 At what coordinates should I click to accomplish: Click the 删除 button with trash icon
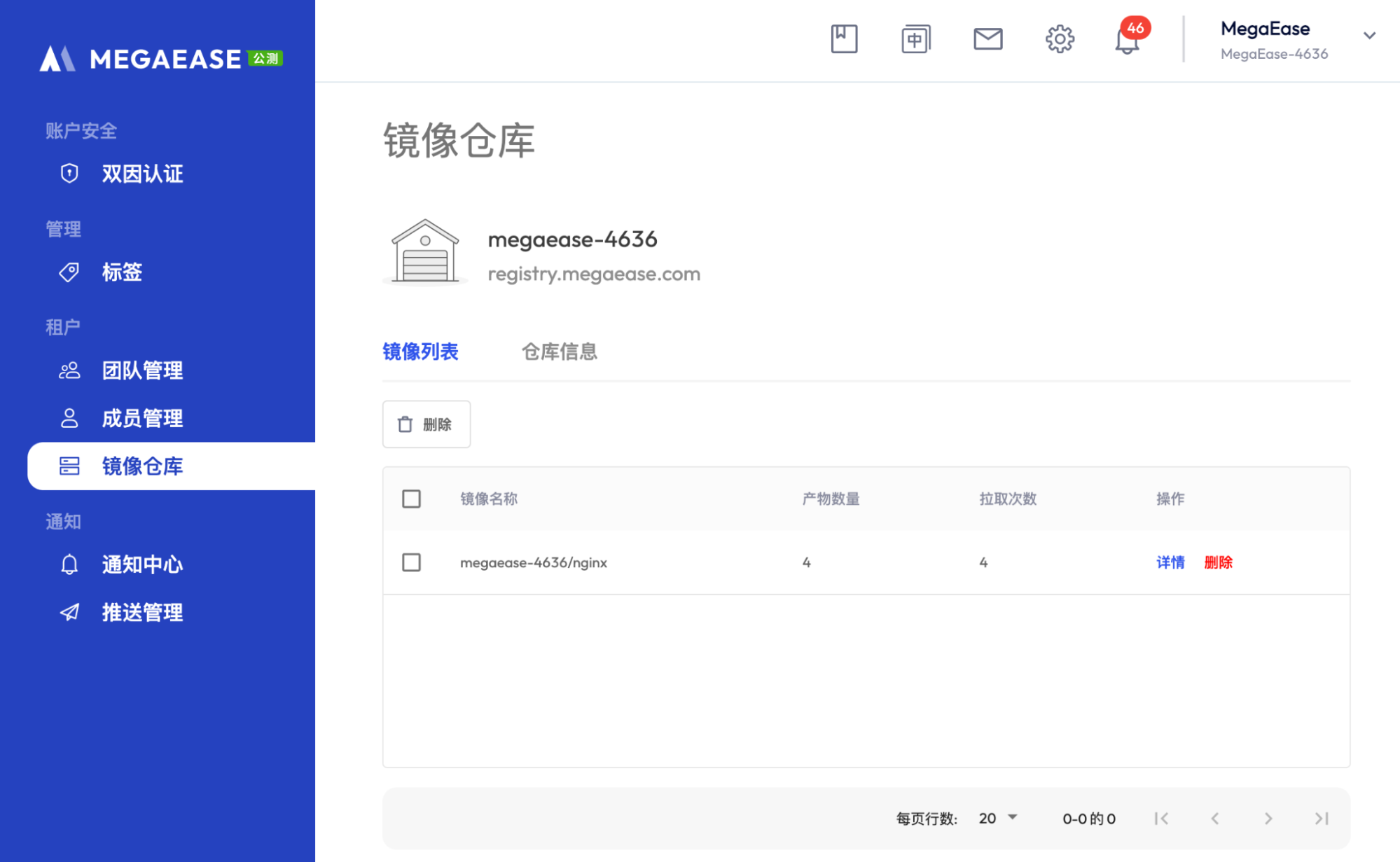tap(426, 424)
